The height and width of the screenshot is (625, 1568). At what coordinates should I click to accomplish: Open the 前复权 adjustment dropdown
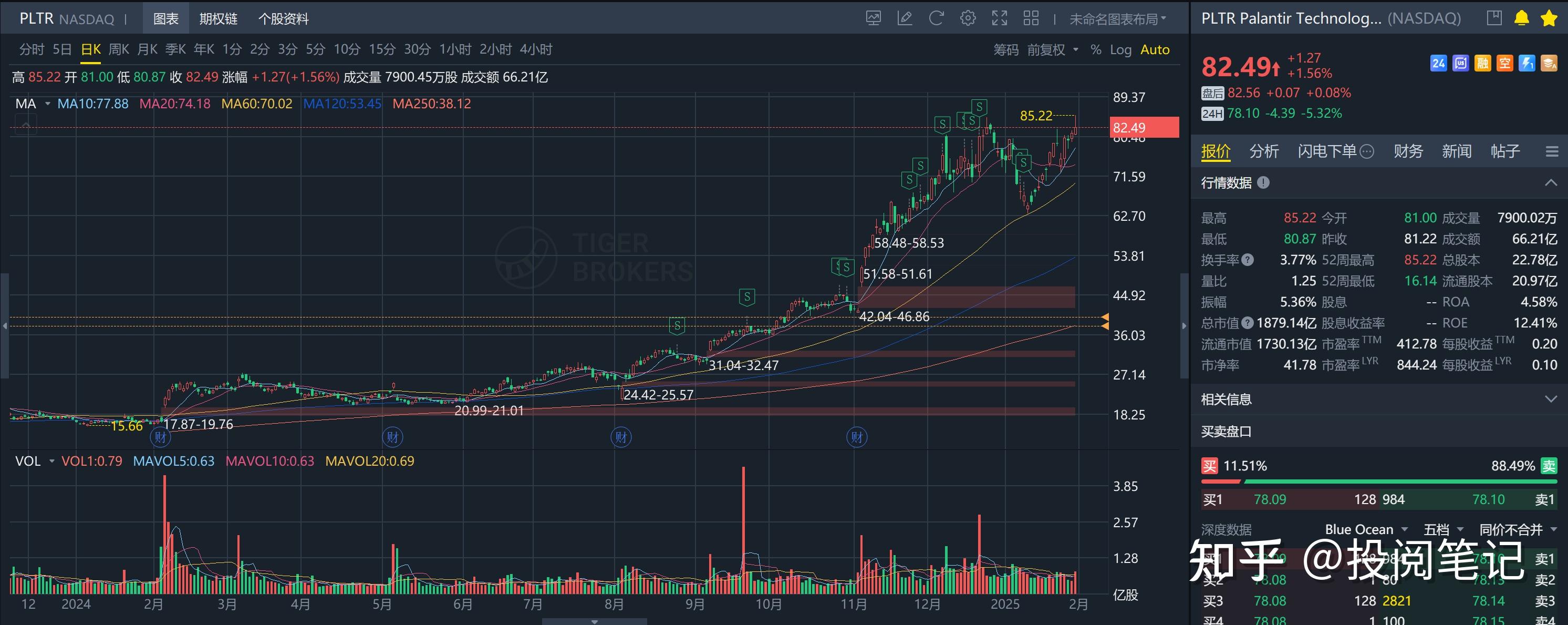1053,50
